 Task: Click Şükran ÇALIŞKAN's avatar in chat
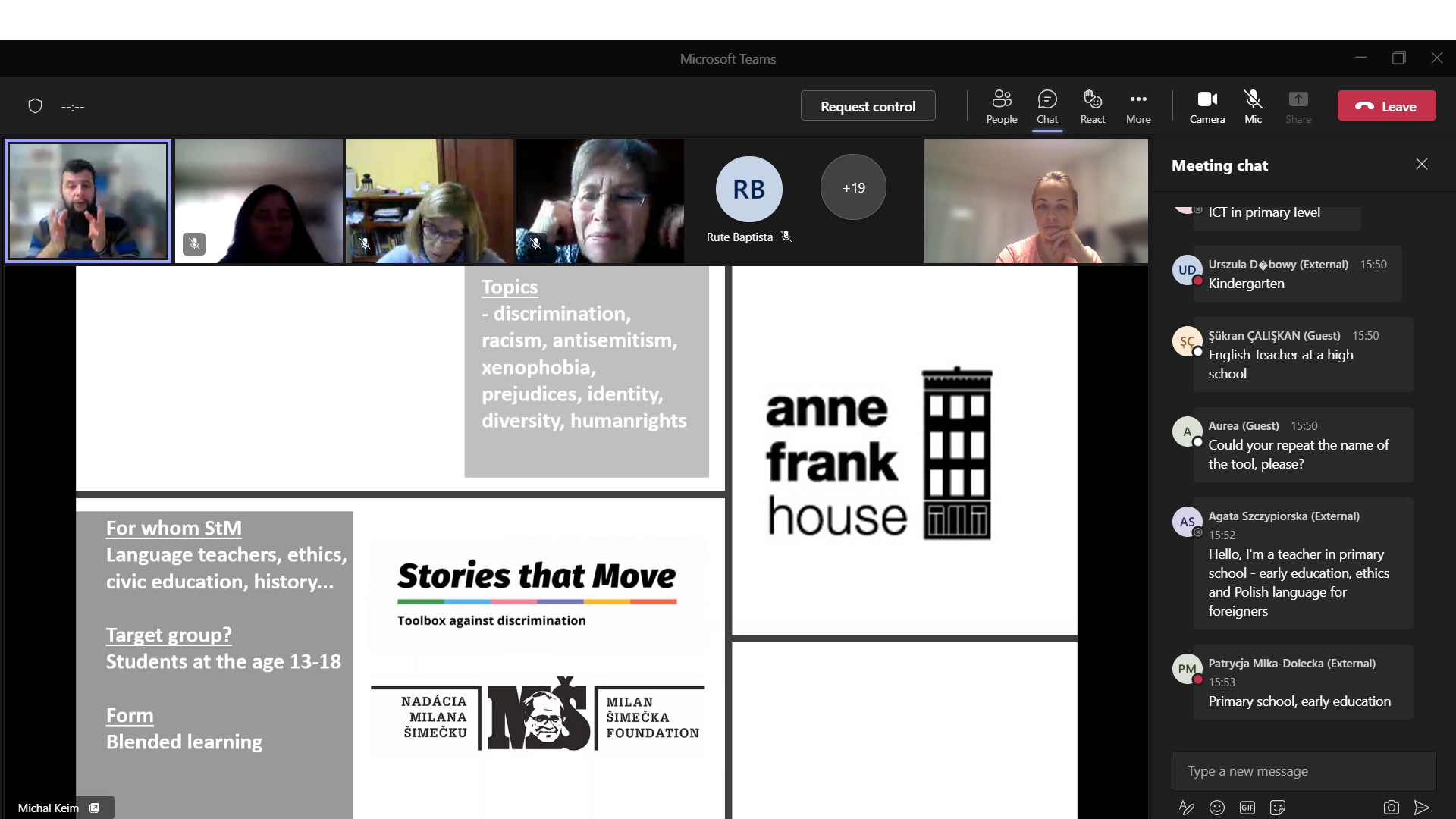1187,341
